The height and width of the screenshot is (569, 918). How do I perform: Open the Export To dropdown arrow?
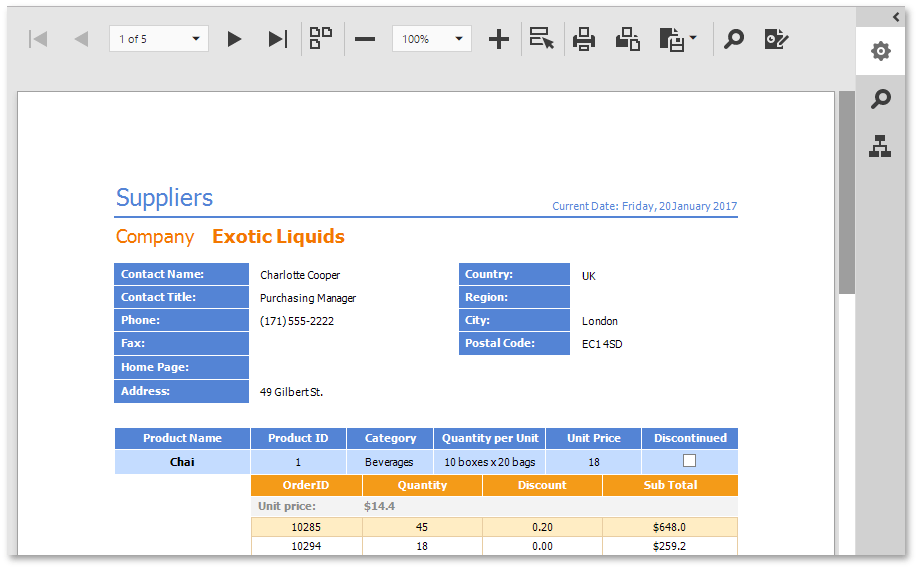pyautogui.click(x=694, y=39)
